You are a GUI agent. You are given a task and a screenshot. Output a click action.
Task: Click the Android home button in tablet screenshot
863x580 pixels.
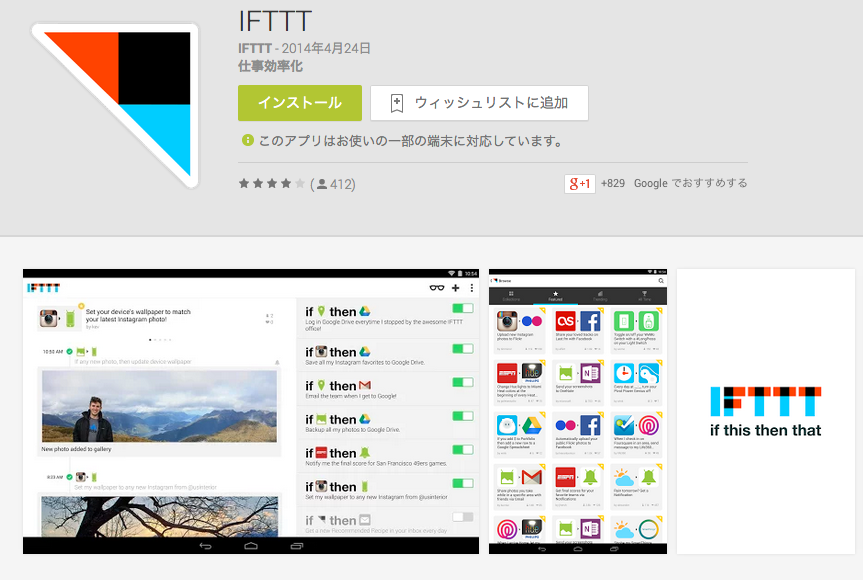coord(251,546)
